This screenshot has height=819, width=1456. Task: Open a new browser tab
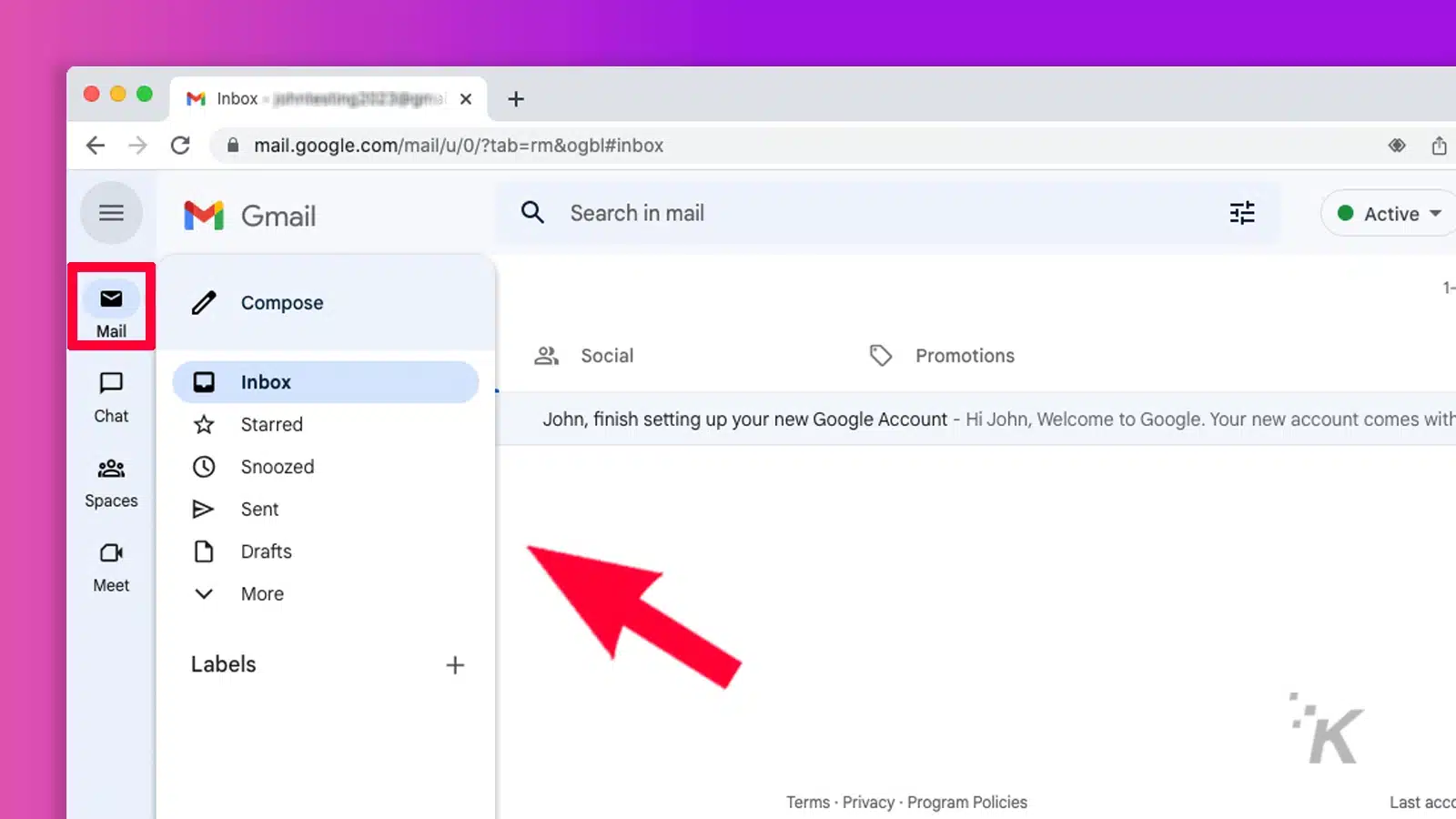pyautogui.click(x=516, y=99)
